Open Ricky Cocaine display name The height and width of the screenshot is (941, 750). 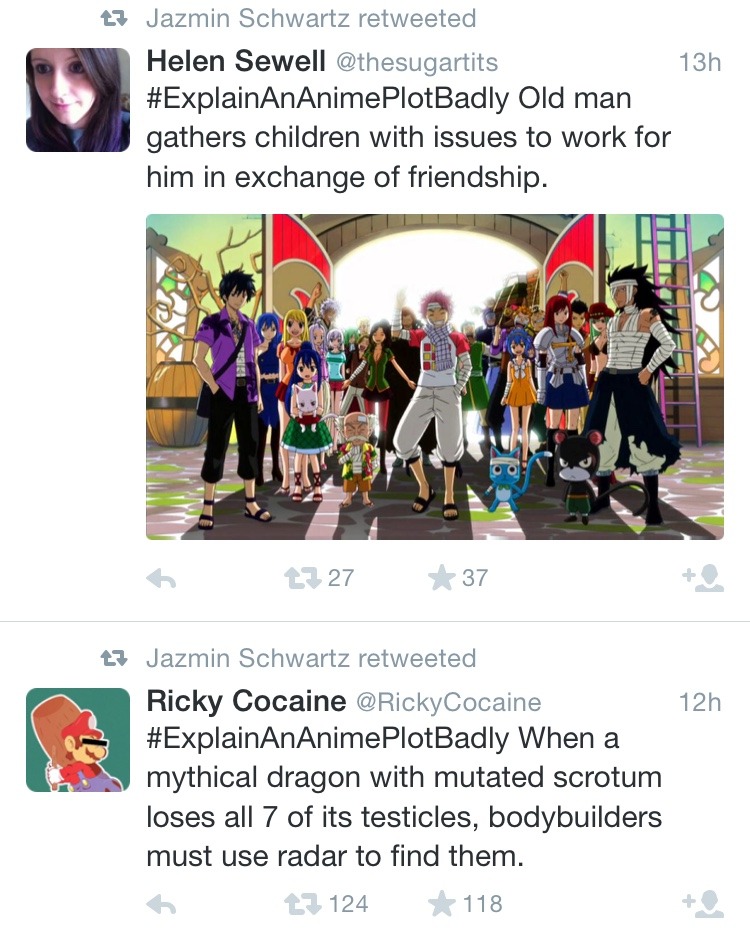coord(246,701)
